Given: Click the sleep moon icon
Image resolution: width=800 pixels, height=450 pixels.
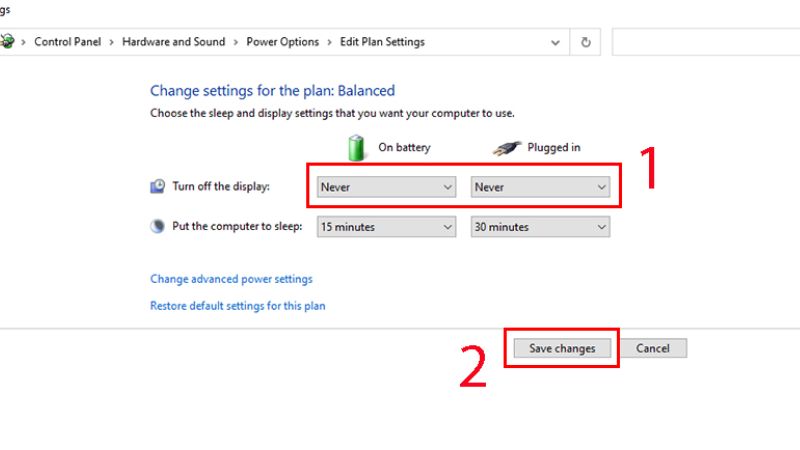Looking at the screenshot, I should (x=158, y=227).
